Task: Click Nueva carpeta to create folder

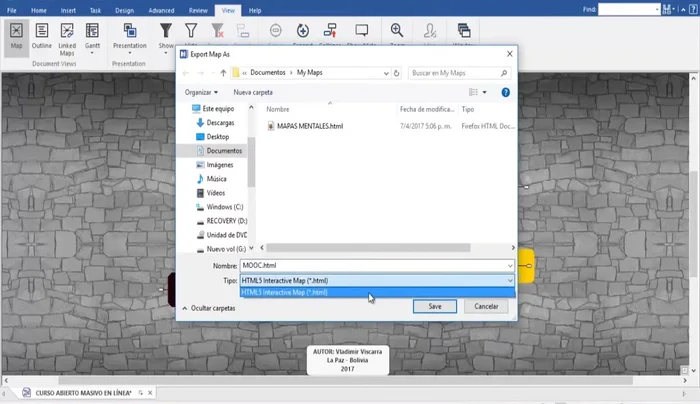Action: click(253, 92)
